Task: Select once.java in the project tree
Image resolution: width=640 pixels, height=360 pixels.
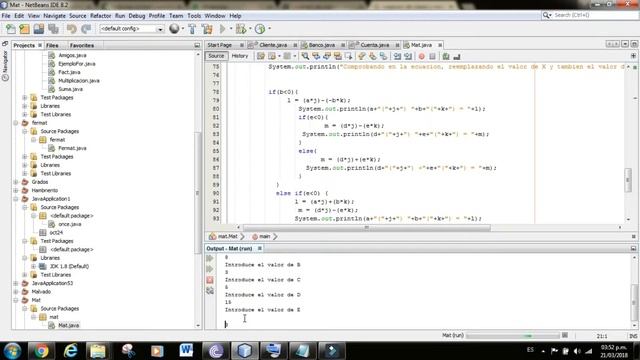Action: pos(69,224)
